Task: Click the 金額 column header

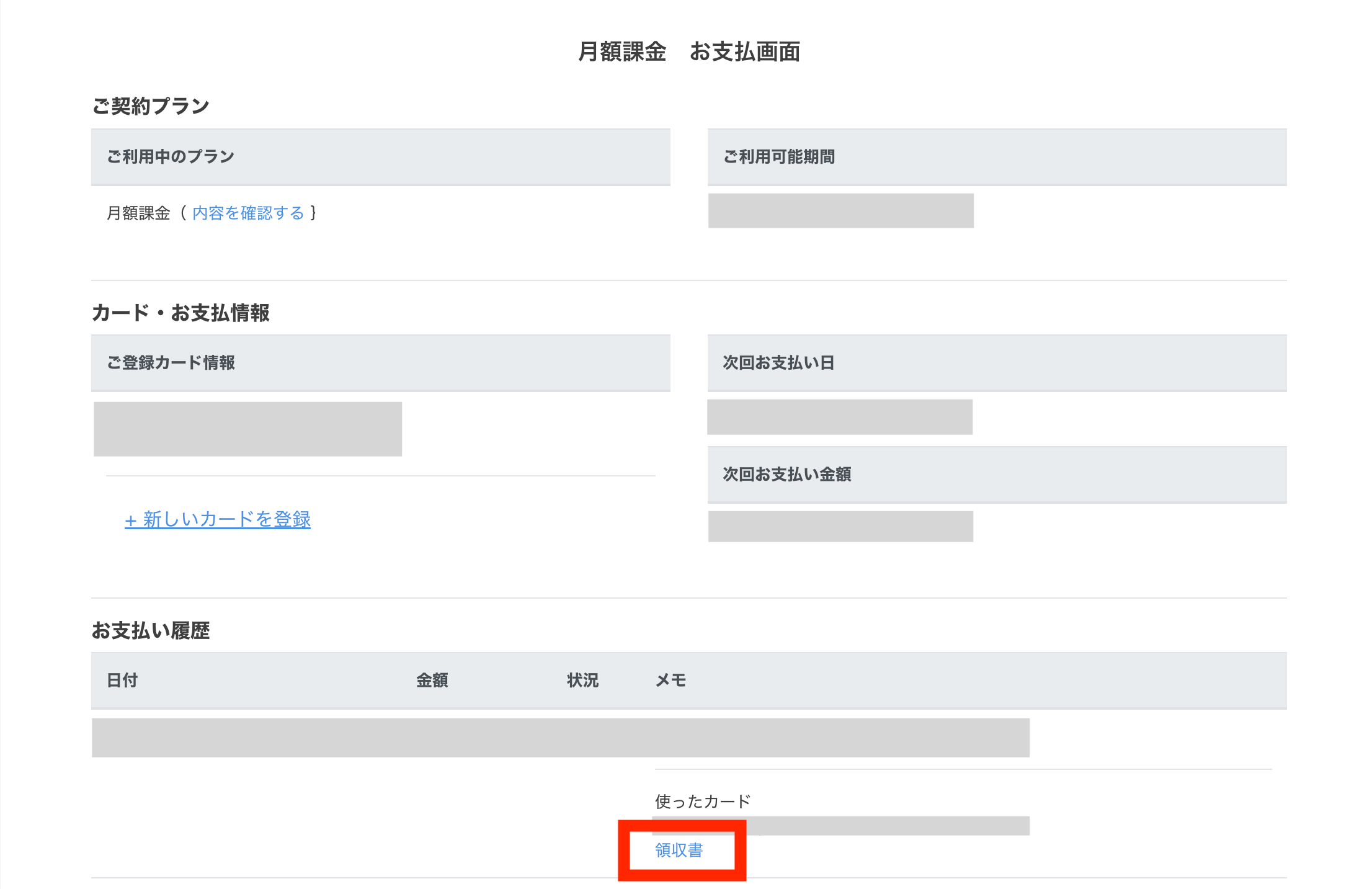Action: [432, 681]
